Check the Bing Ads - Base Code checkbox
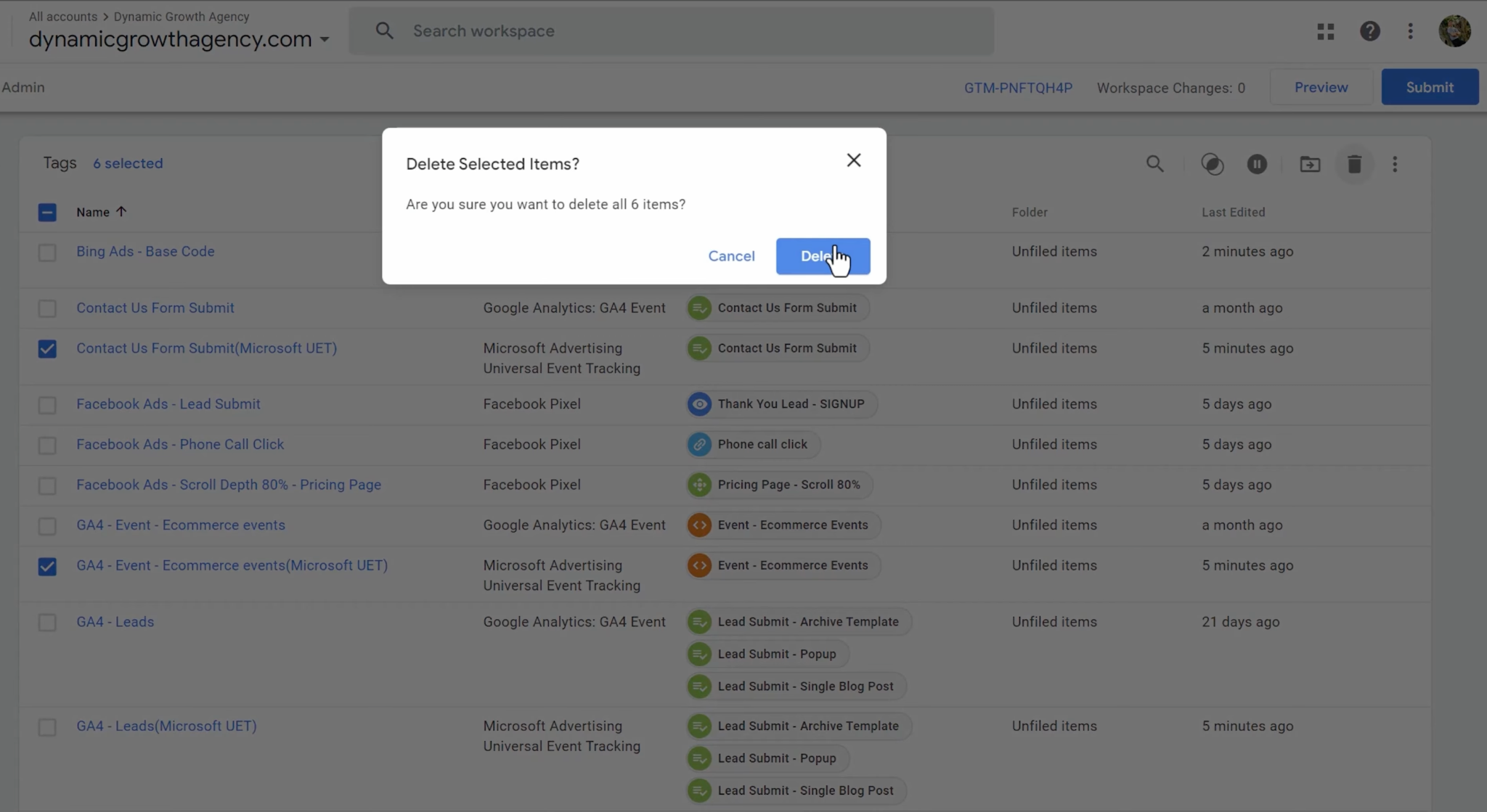This screenshot has width=1487, height=812. tap(47, 253)
